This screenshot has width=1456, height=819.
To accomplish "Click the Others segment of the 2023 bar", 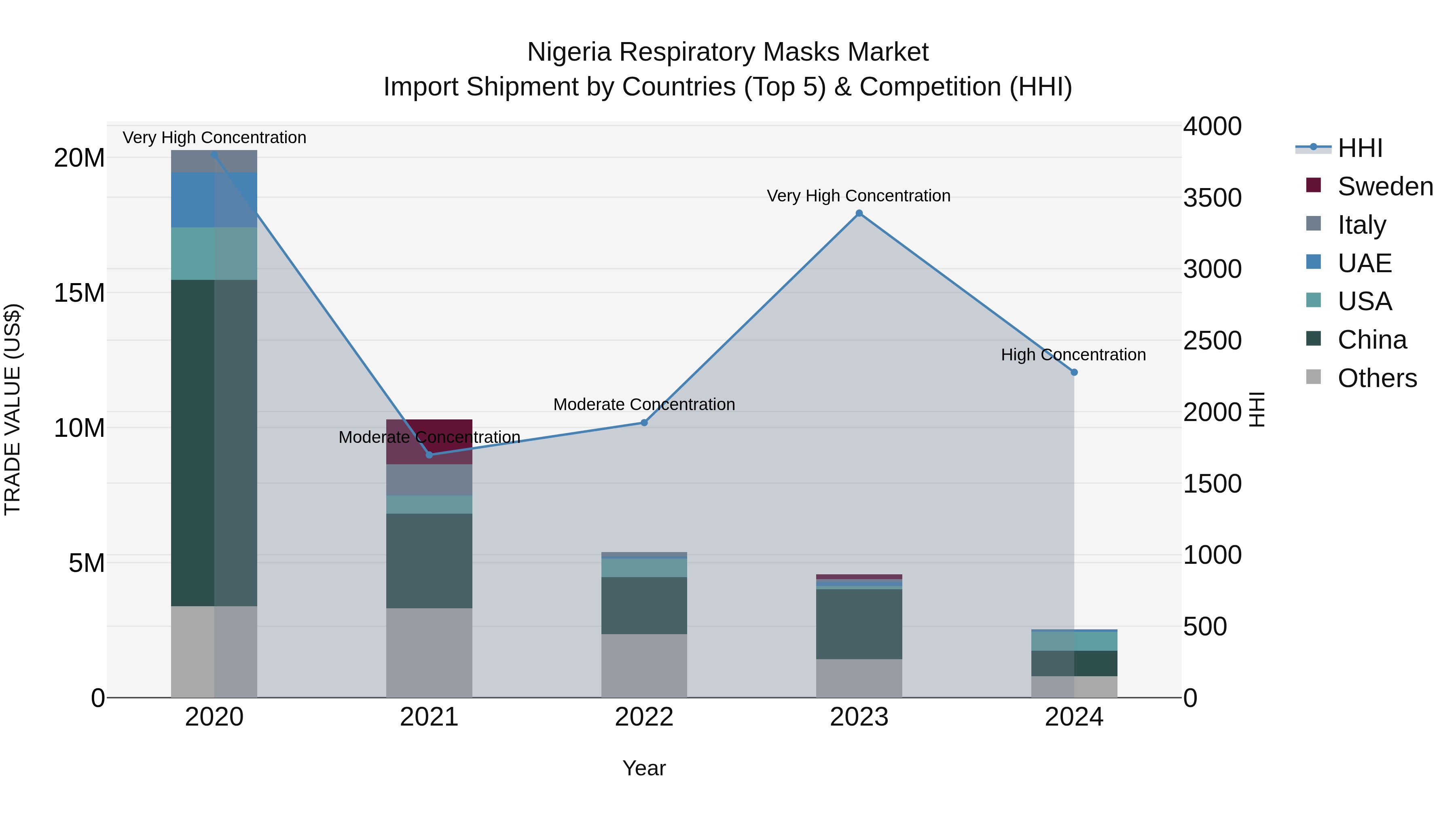I will coord(859,678).
